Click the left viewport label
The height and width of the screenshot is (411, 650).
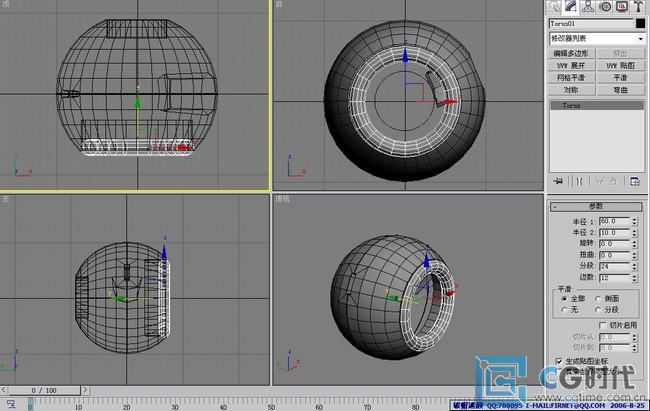pos(6,199)
